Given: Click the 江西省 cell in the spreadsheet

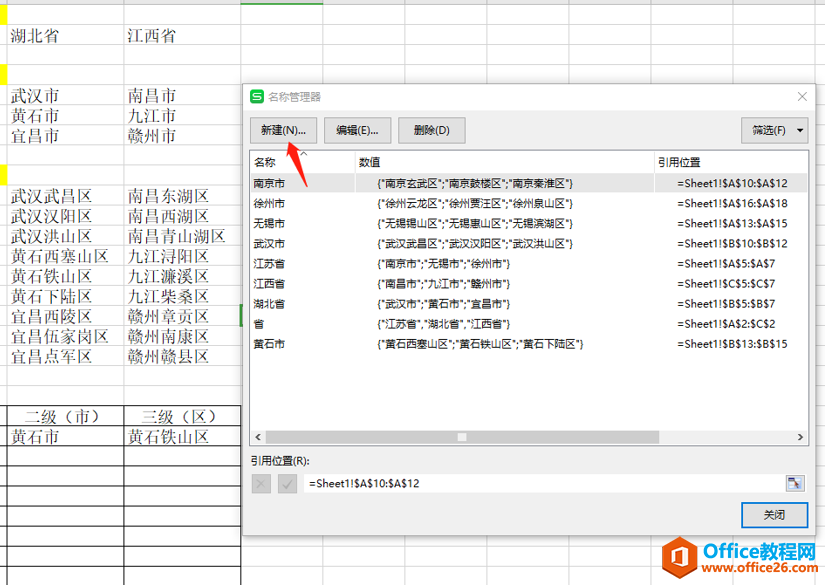Looking at the screenshot, I should [182, 35].
